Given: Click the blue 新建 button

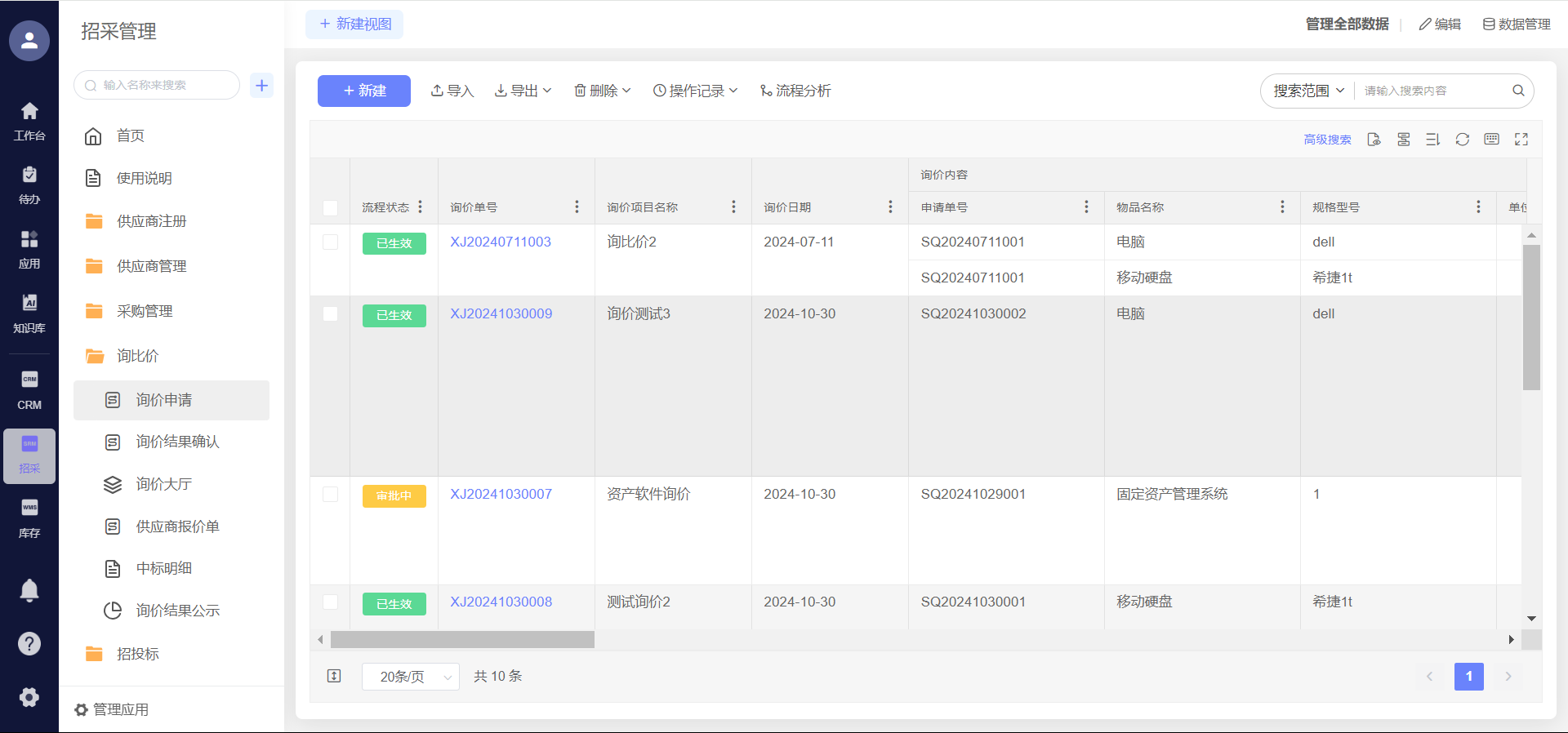Looking at the screenshot, I should (363, 91).
